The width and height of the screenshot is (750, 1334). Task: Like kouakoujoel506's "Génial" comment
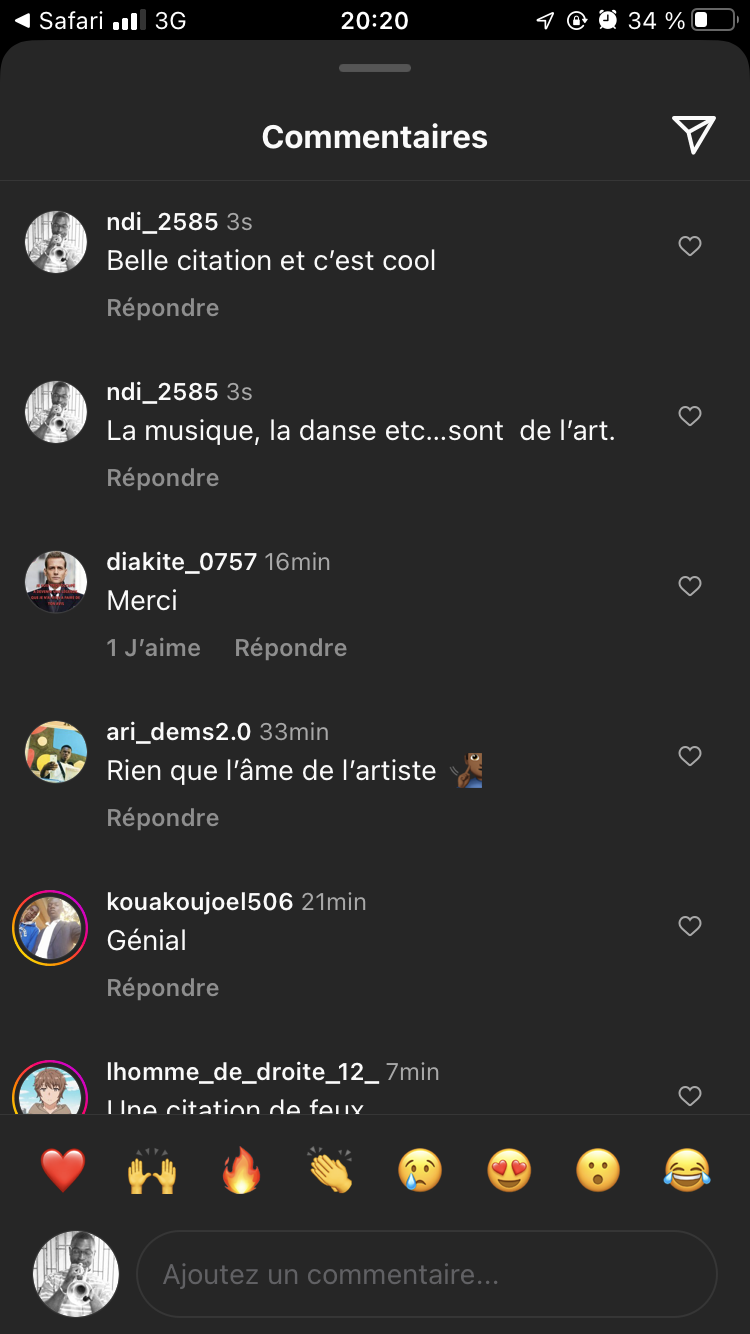coord(690,926)
